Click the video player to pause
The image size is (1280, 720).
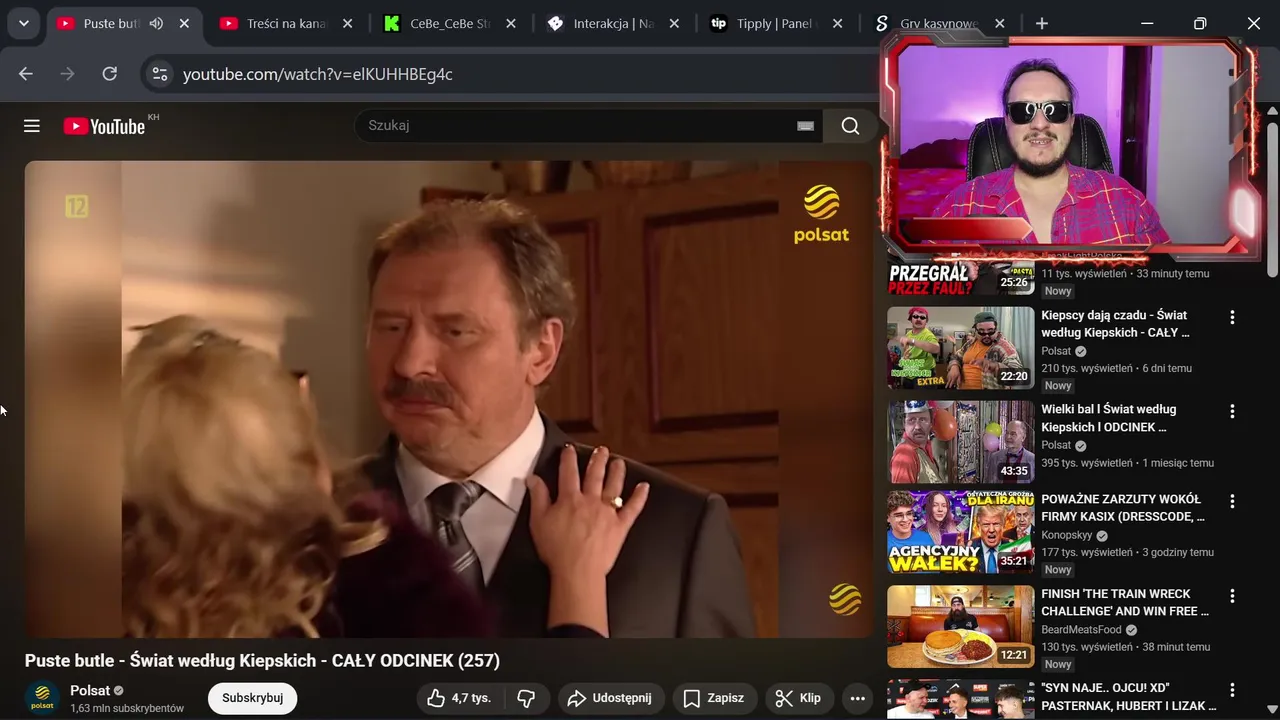(x=449, y=399)
